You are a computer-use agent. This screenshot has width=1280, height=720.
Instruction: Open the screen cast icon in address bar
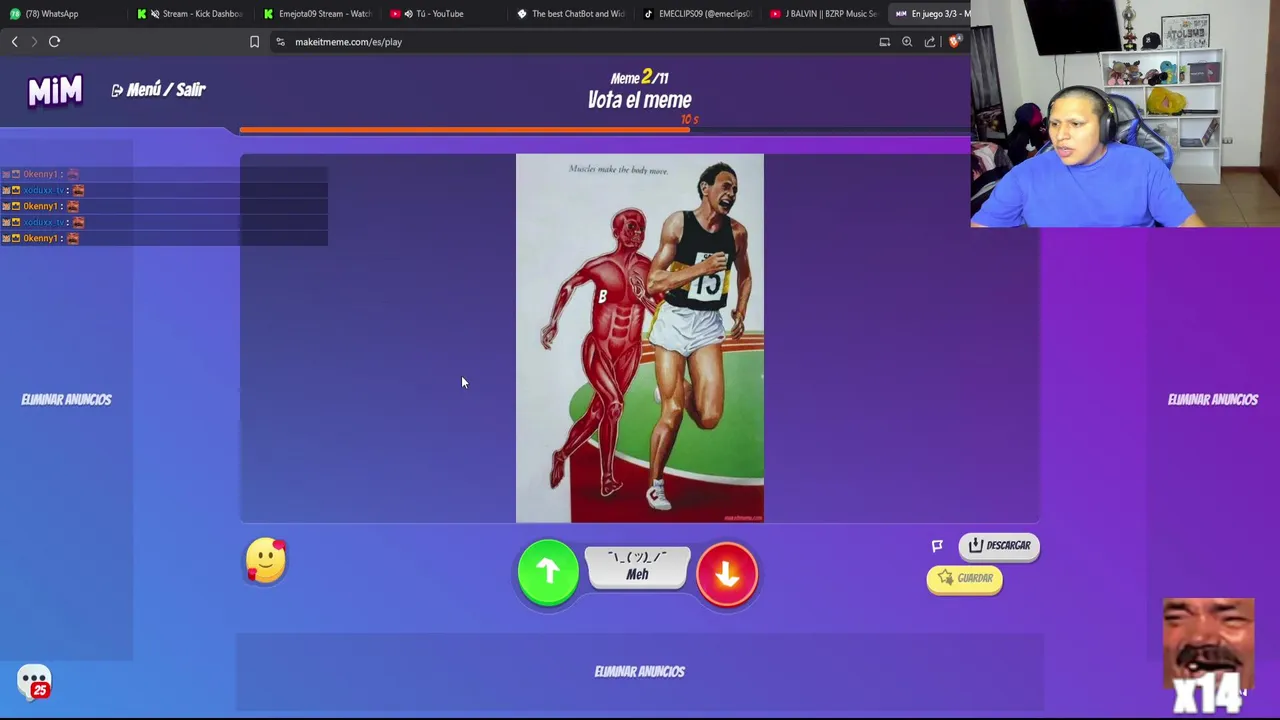[x=884, y=42]
